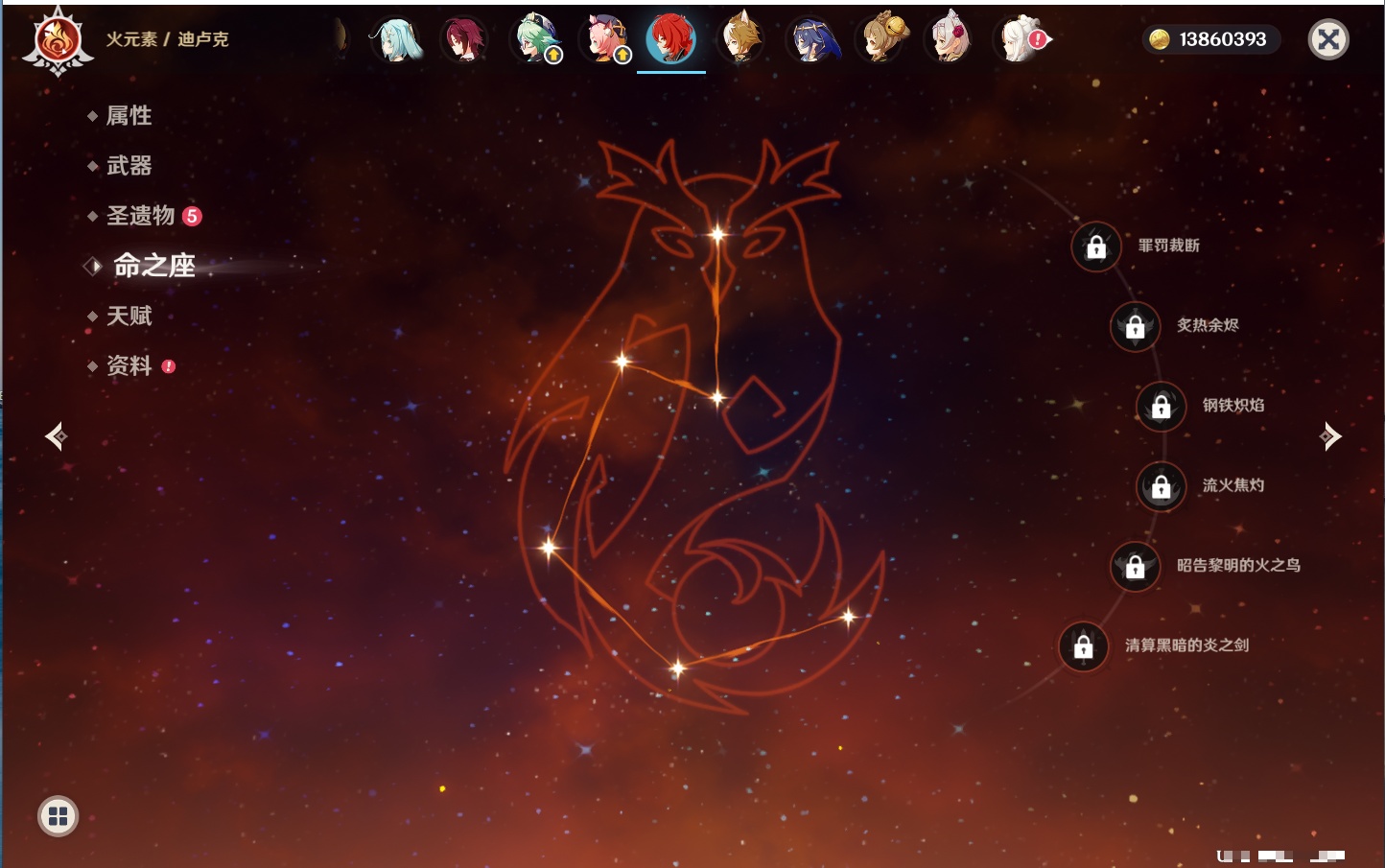Open the grid menu icon at bottom-left
The height and width of the screenshot is (868, 1385).
point(58,816)
